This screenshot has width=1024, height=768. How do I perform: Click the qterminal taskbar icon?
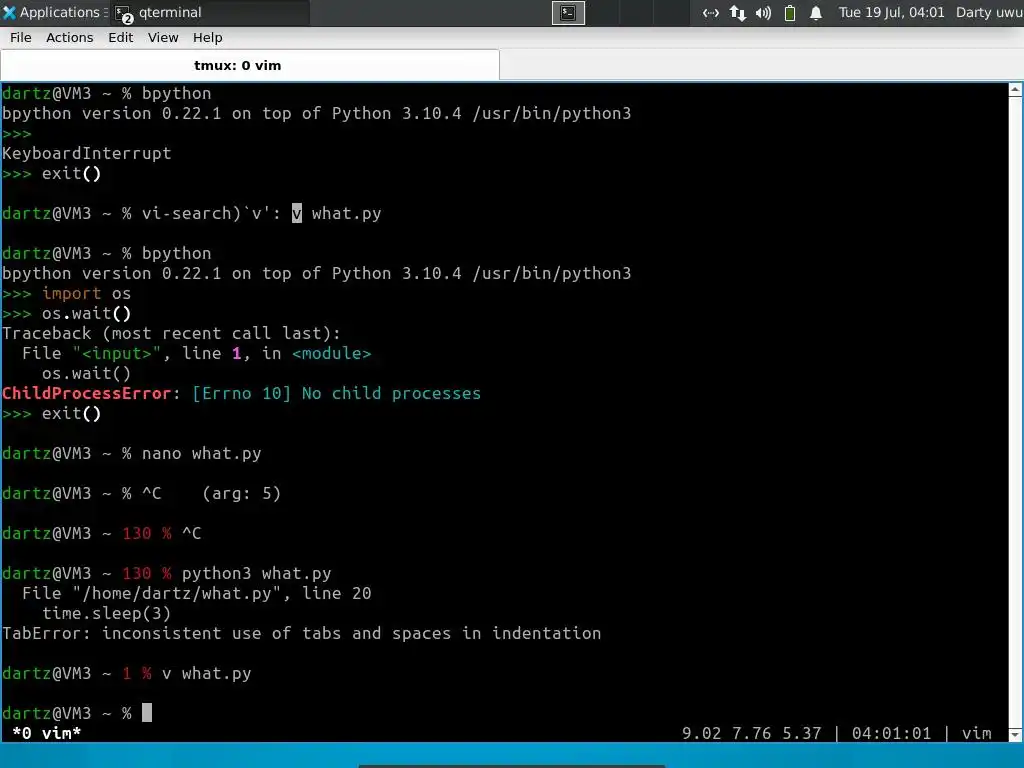(124, 13)
